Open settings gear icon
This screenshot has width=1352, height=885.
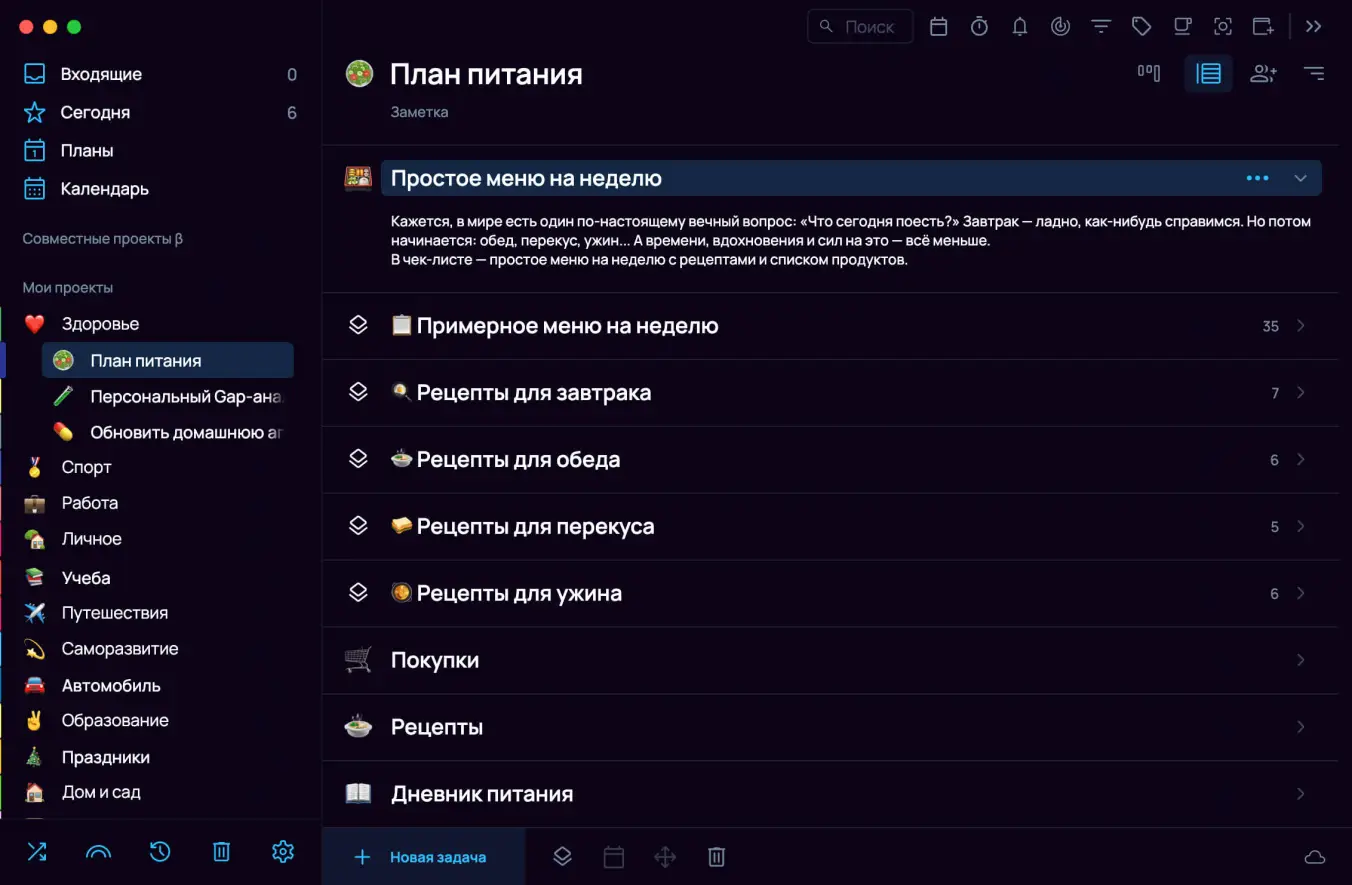point(283,852)
